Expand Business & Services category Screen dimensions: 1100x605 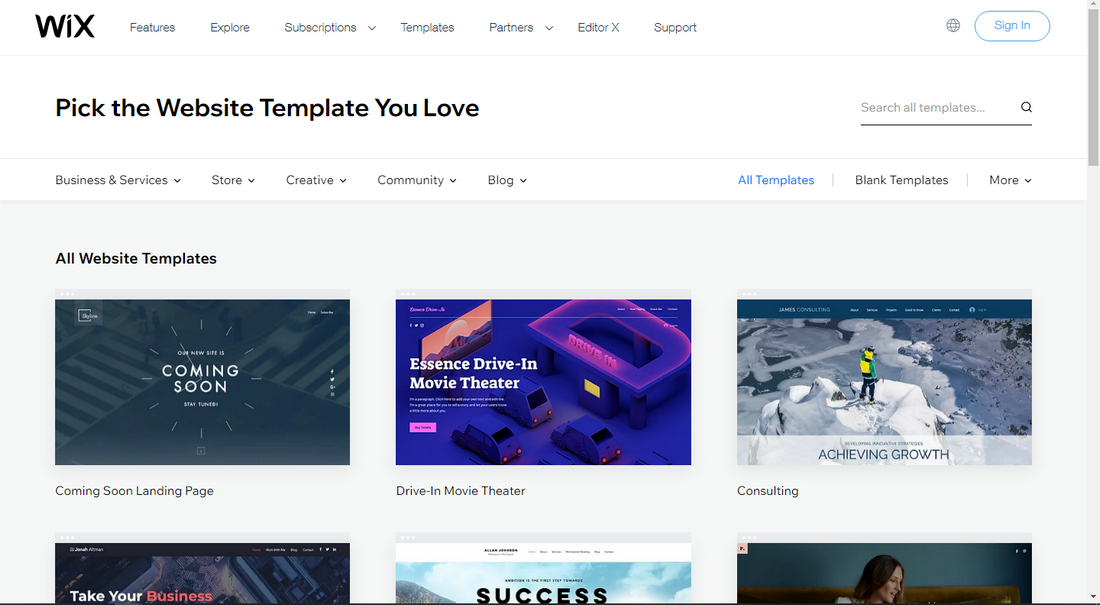(118, 180)
